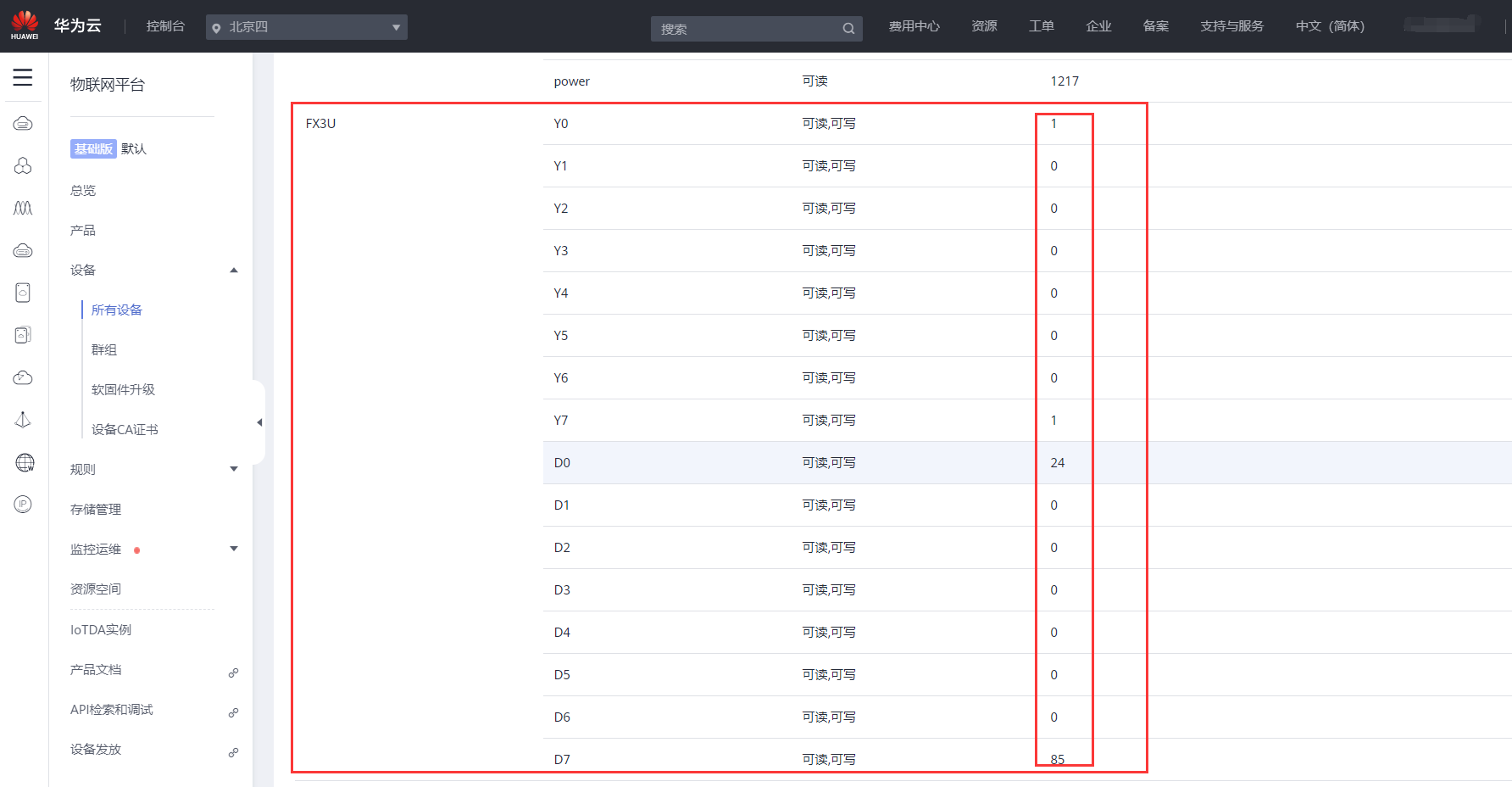Open the cloud disk sidebar icon
This screenshot has width=1512, height=787.
pos(23,250)
